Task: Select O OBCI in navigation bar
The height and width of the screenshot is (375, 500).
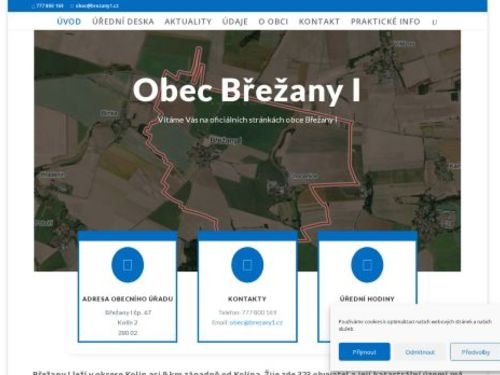Action: coord(273,22)
